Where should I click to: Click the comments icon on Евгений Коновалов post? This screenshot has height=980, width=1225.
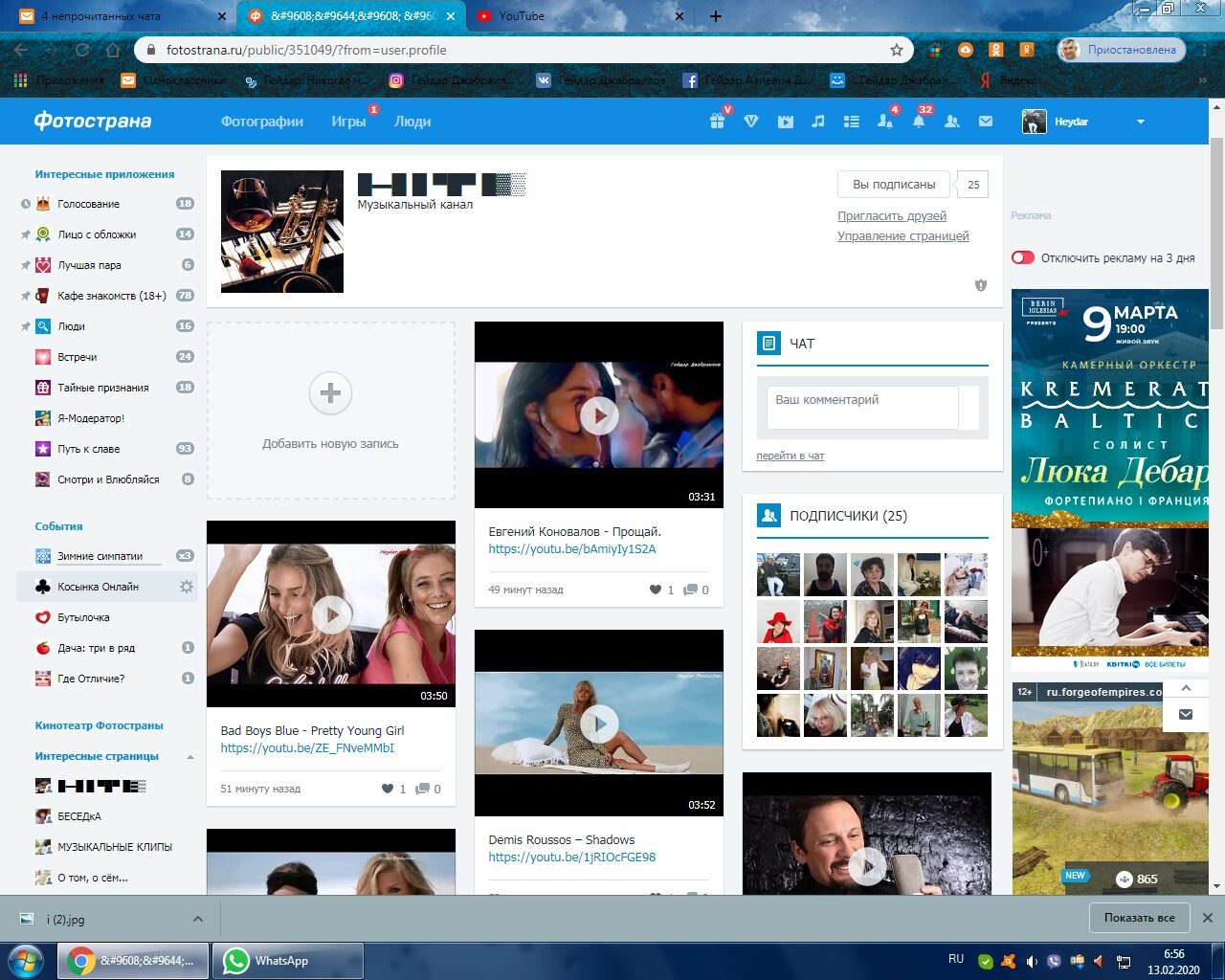[690, 590]
